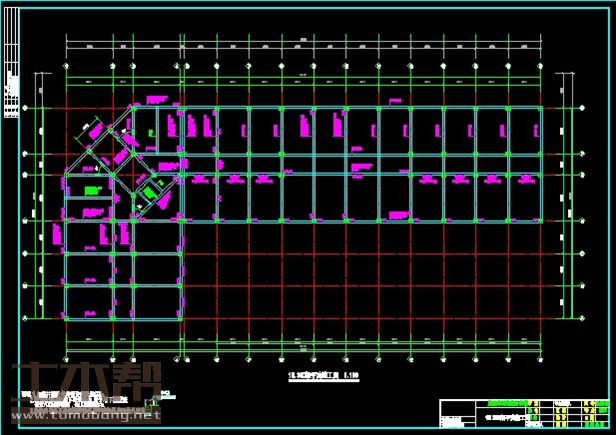The width and height of the screenshot is (616, 435).
Task: Click the vertical dimension chain on left side
Action: point(40,200)
